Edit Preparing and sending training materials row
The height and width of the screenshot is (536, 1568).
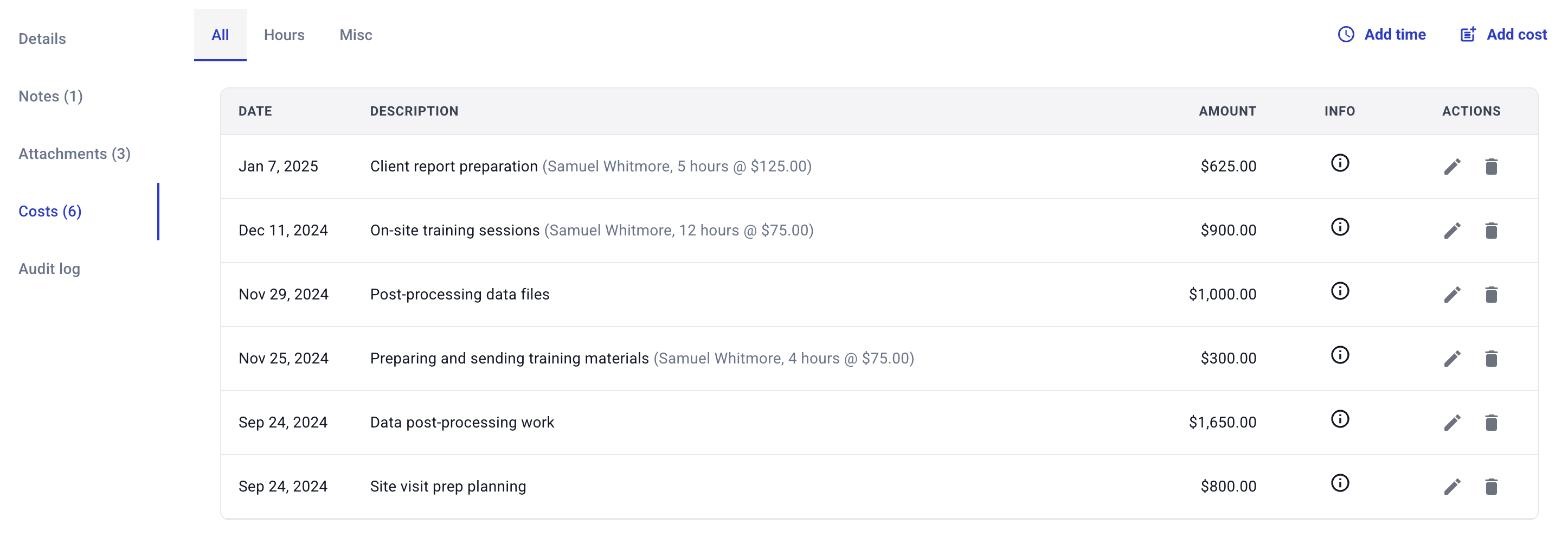point(1452,358)
